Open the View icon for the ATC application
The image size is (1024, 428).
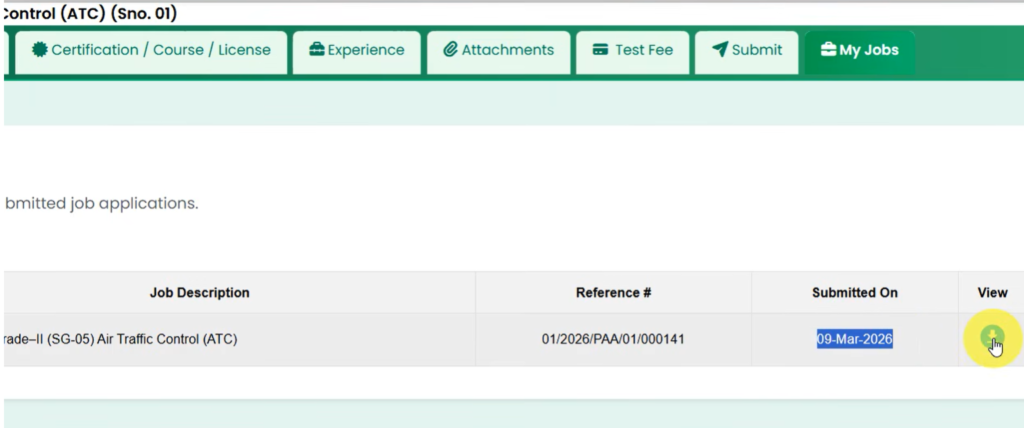pyautogui.click(x=991, y=337)
